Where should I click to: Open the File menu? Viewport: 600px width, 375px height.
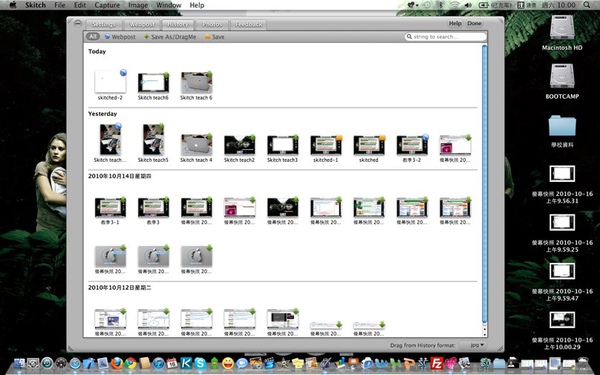click(60, 5)
